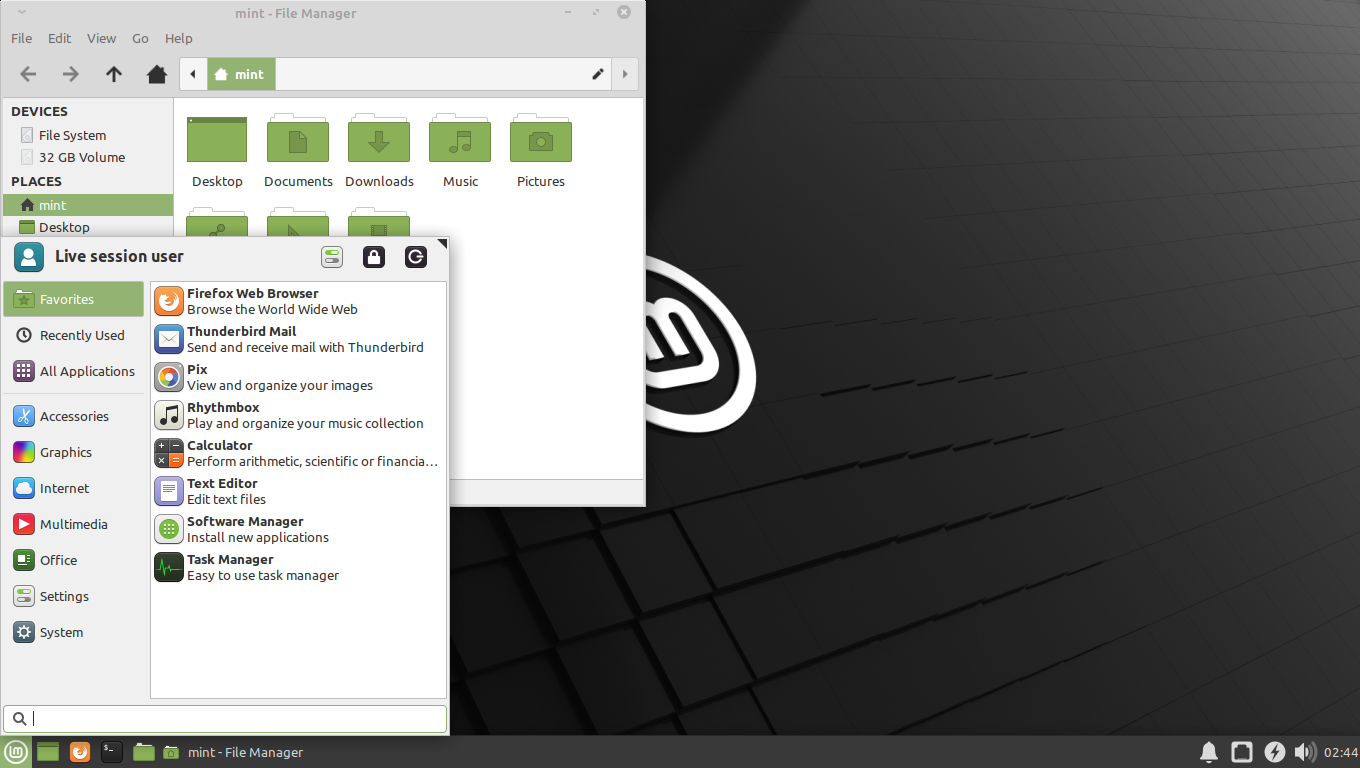
Task: Launch Software Manager
Action: coord(244,529)
